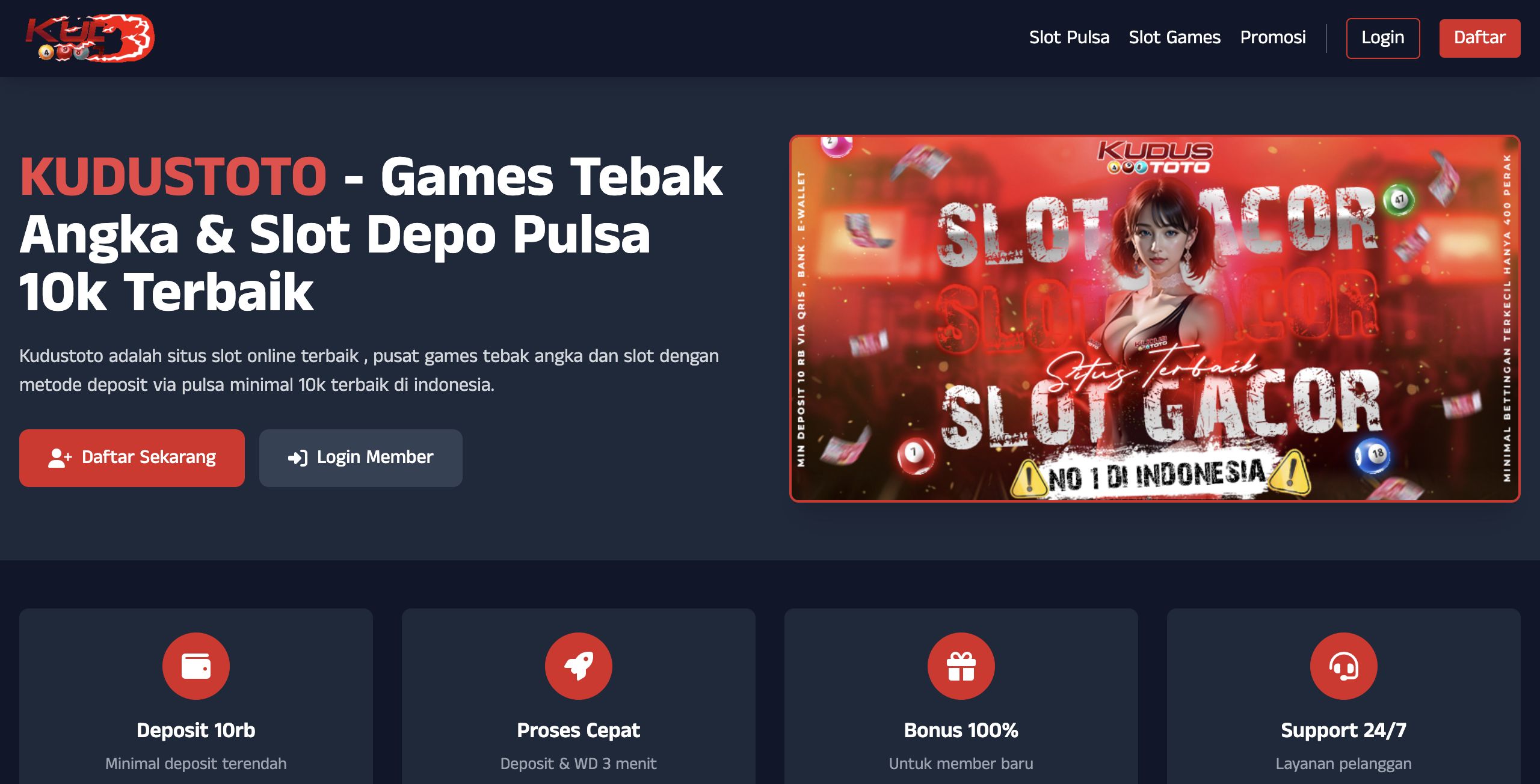
Task: Click the add-user icon on Daftar Sekarang
Action: [x=60, y=458]
